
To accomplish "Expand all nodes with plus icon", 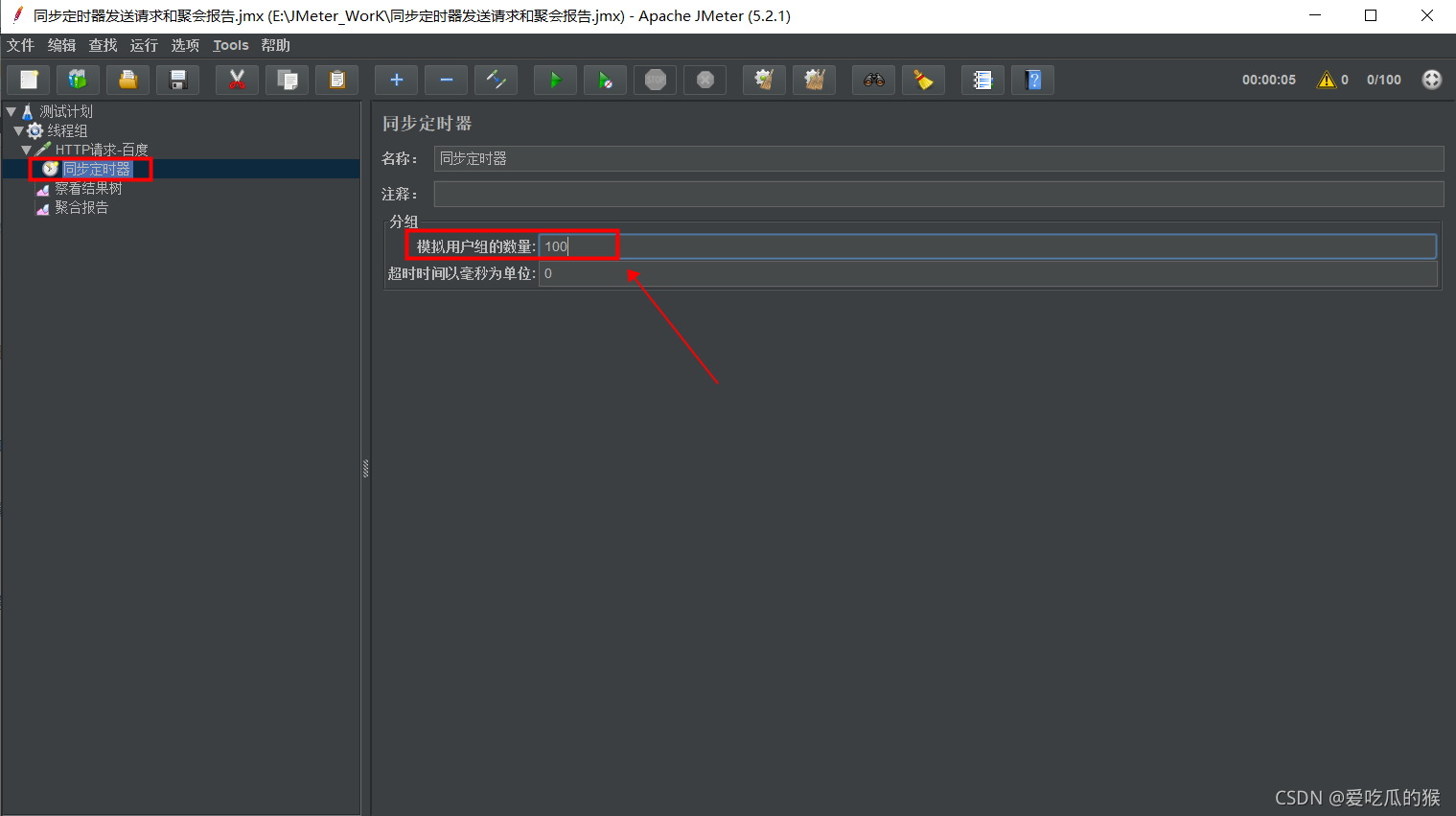I will click(397, 80).
